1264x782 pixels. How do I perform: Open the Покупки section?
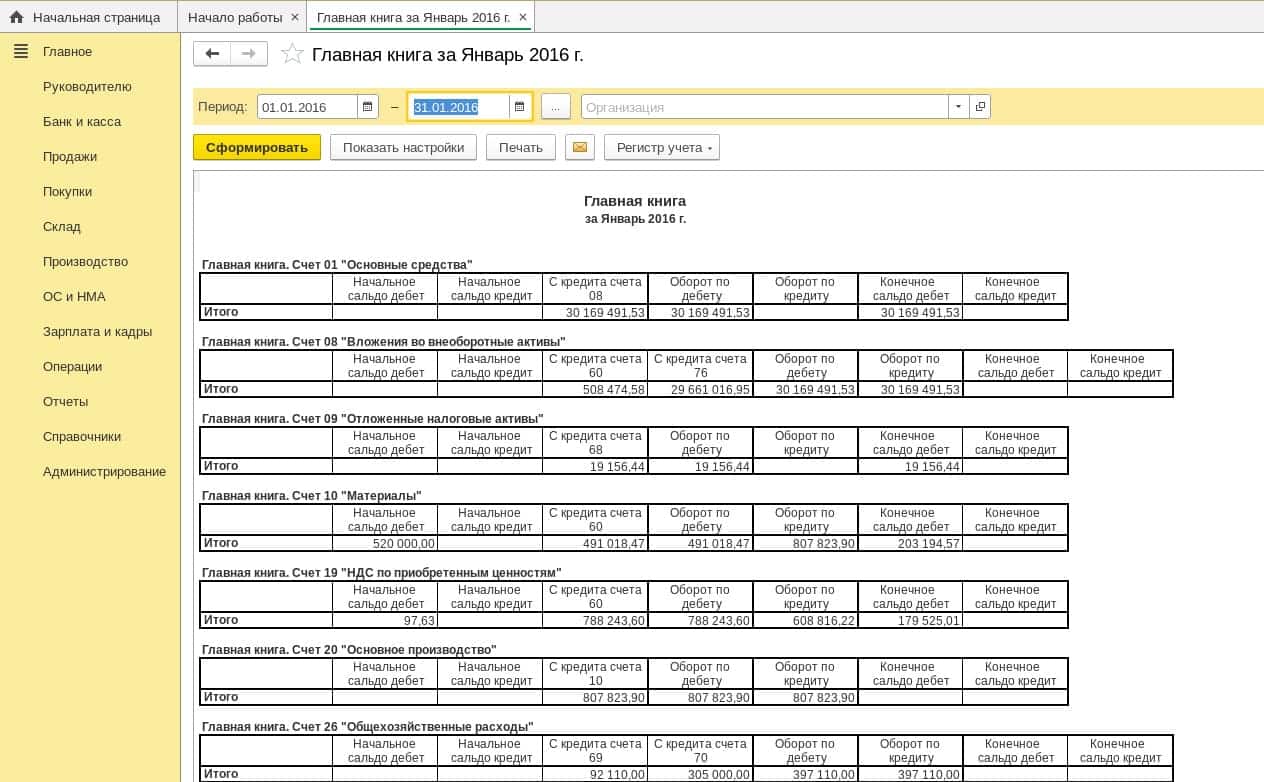(x=67, y=191)
